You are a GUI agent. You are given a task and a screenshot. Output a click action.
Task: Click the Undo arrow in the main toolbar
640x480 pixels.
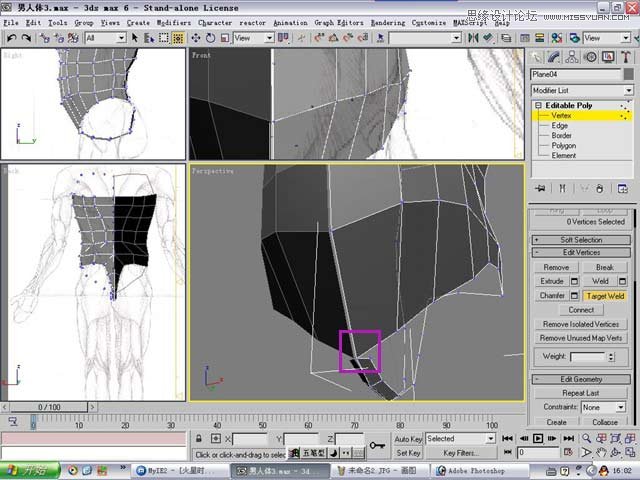tap(11, 38)
